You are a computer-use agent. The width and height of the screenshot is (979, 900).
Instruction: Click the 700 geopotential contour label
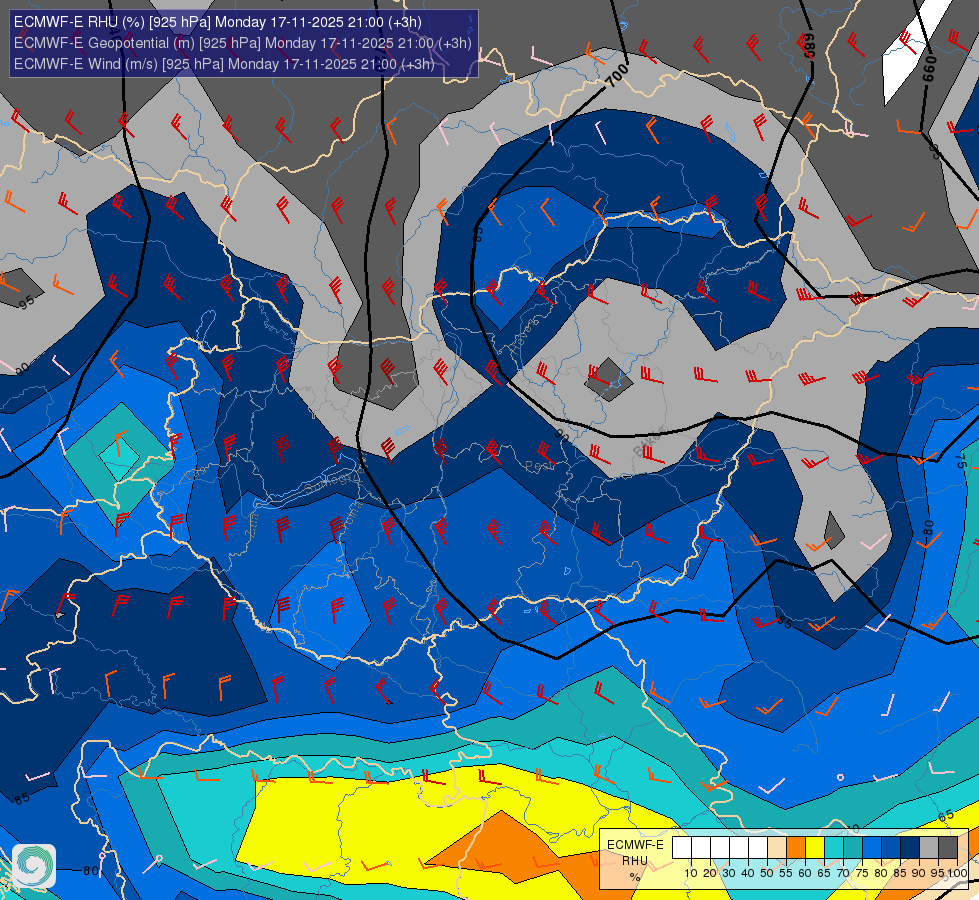[617, 75]
